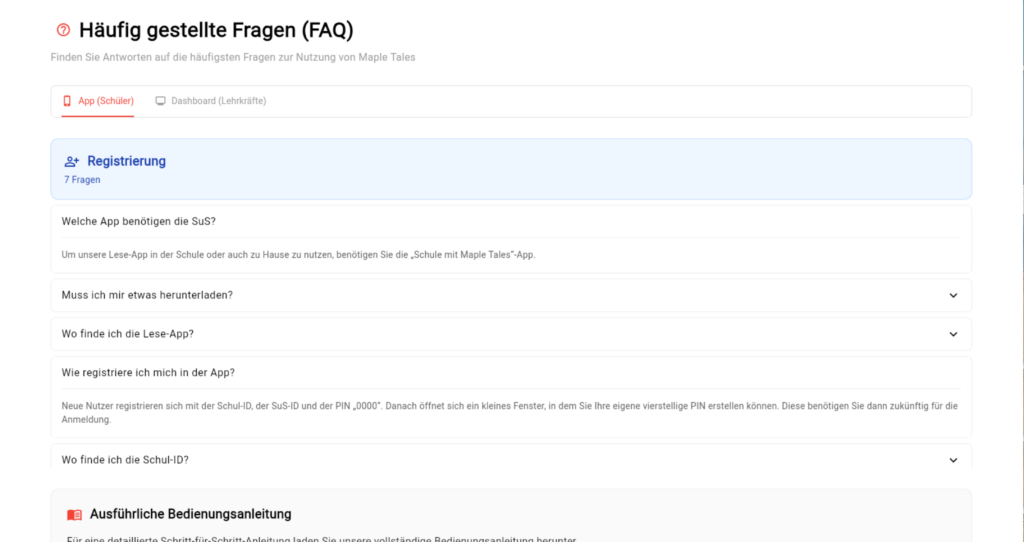1024x542 pixels.
Task: Collapse 'Welche App benötigen die SuS?' question
Action: tap(139, 221)
